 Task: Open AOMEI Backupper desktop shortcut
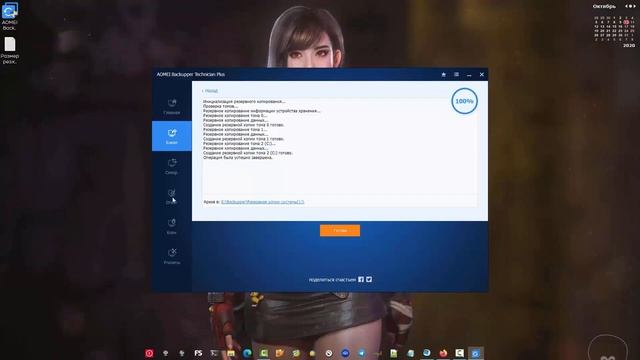tap(9, 16)
